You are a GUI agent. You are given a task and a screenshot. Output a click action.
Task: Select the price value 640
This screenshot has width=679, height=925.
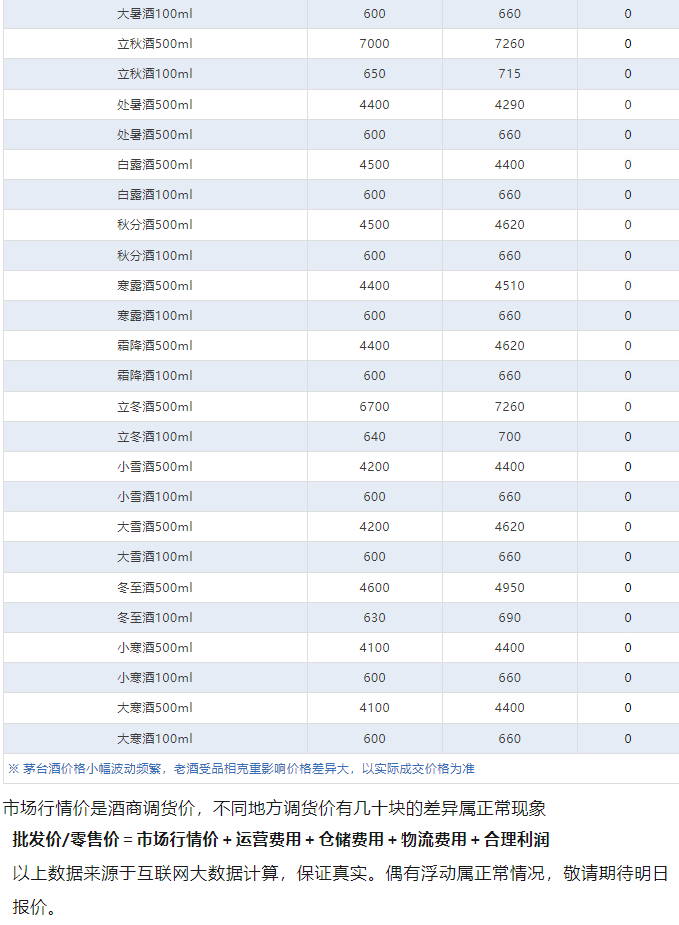coord(374,437)
